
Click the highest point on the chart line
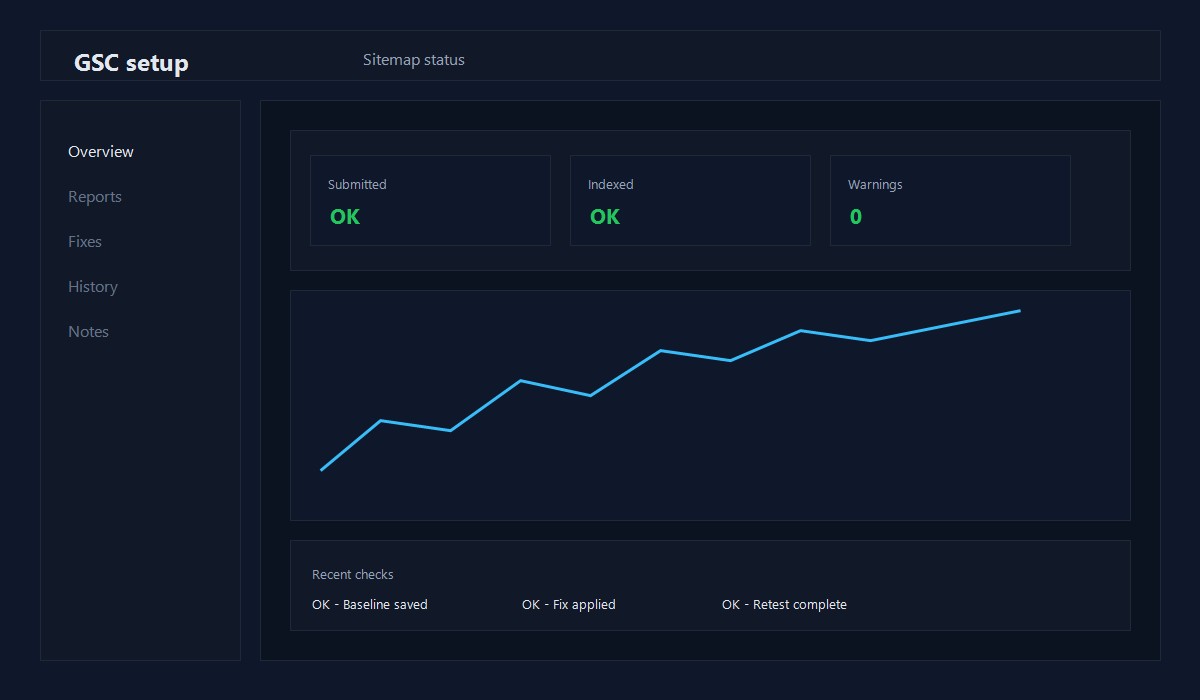(x=1018, y=311)
